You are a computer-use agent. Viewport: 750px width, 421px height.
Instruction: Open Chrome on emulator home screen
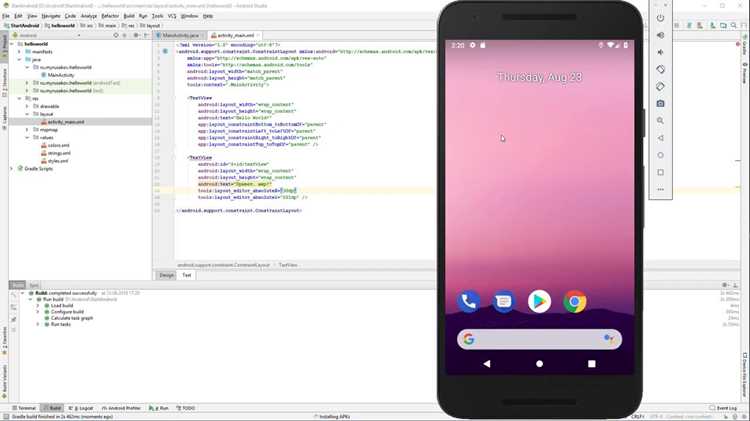click(574, 301)
